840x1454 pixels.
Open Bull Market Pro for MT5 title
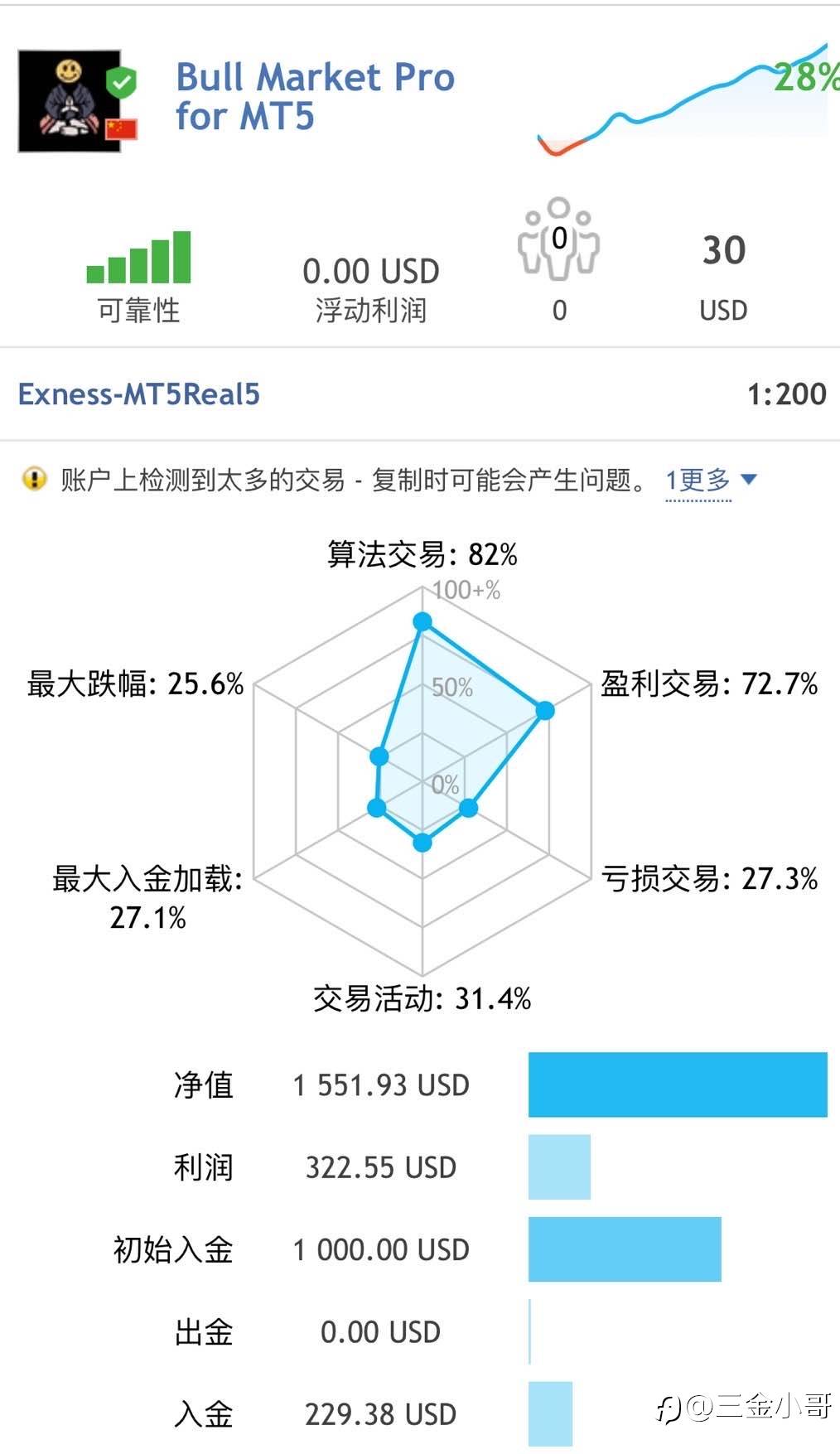click(315, 97)
